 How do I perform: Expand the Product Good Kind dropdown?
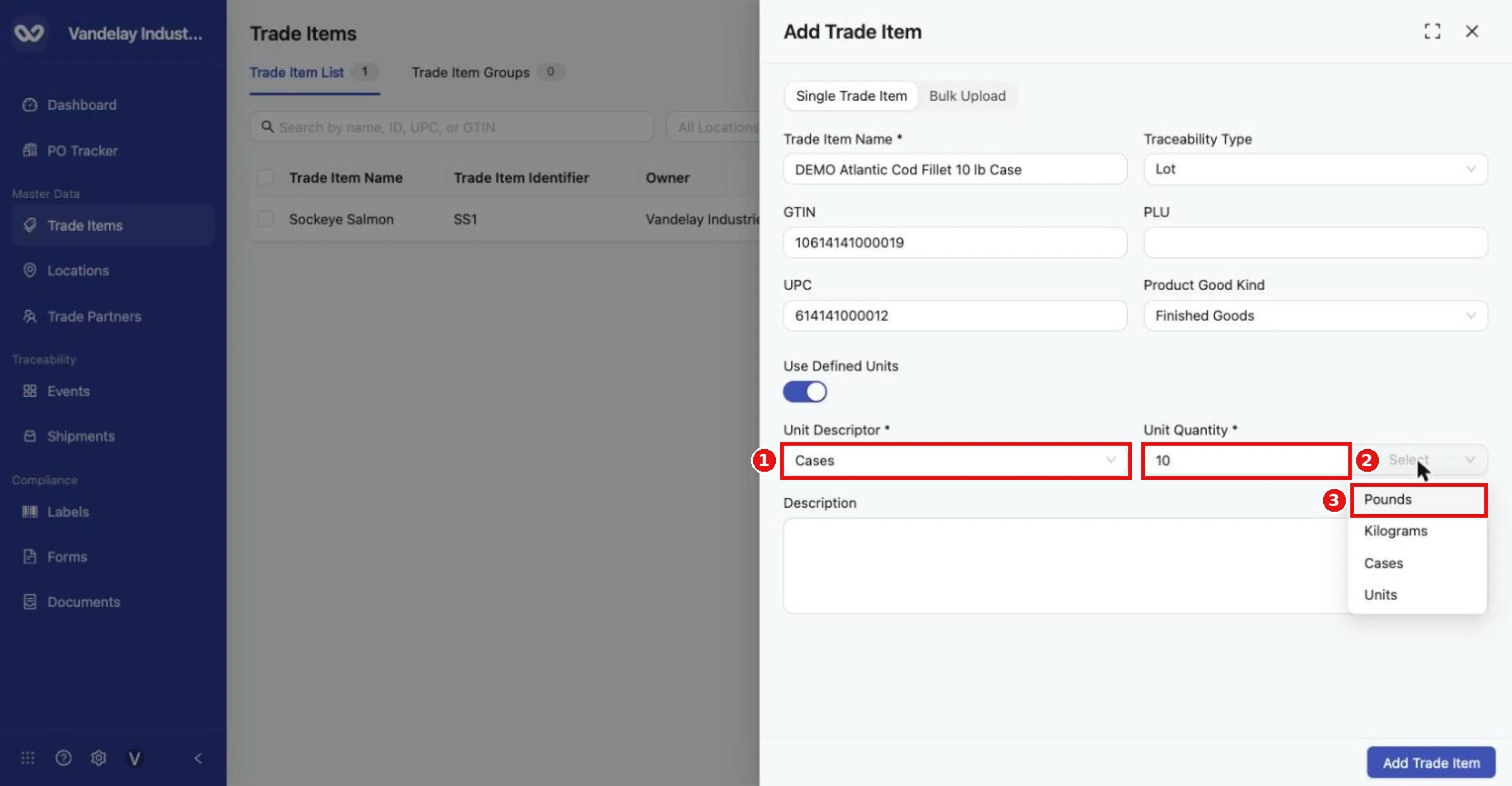(x=1315, y=316)
